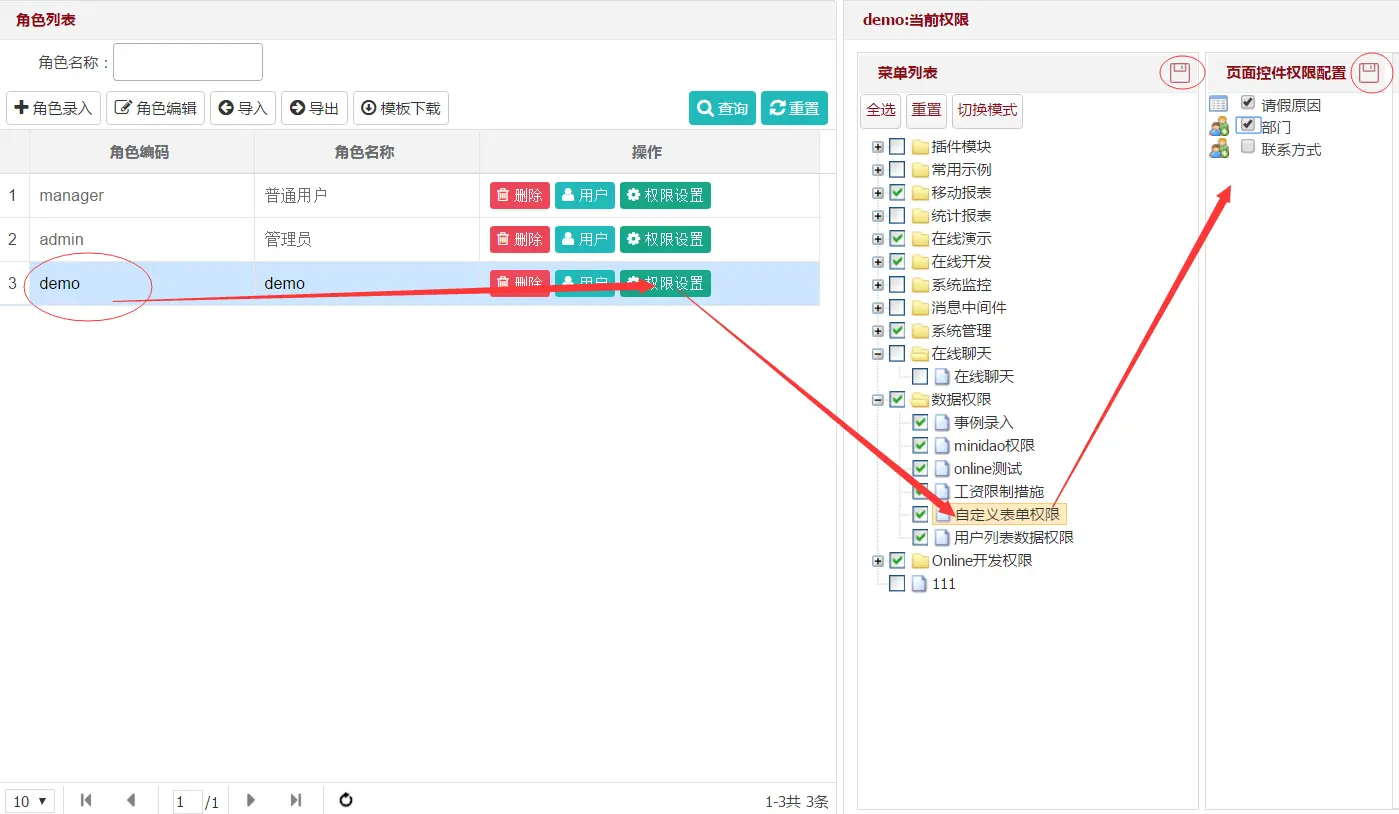Click the refresh icon in the pagination bar
The width and height of the screenshot is (1399, 814).
click(346, 800)
